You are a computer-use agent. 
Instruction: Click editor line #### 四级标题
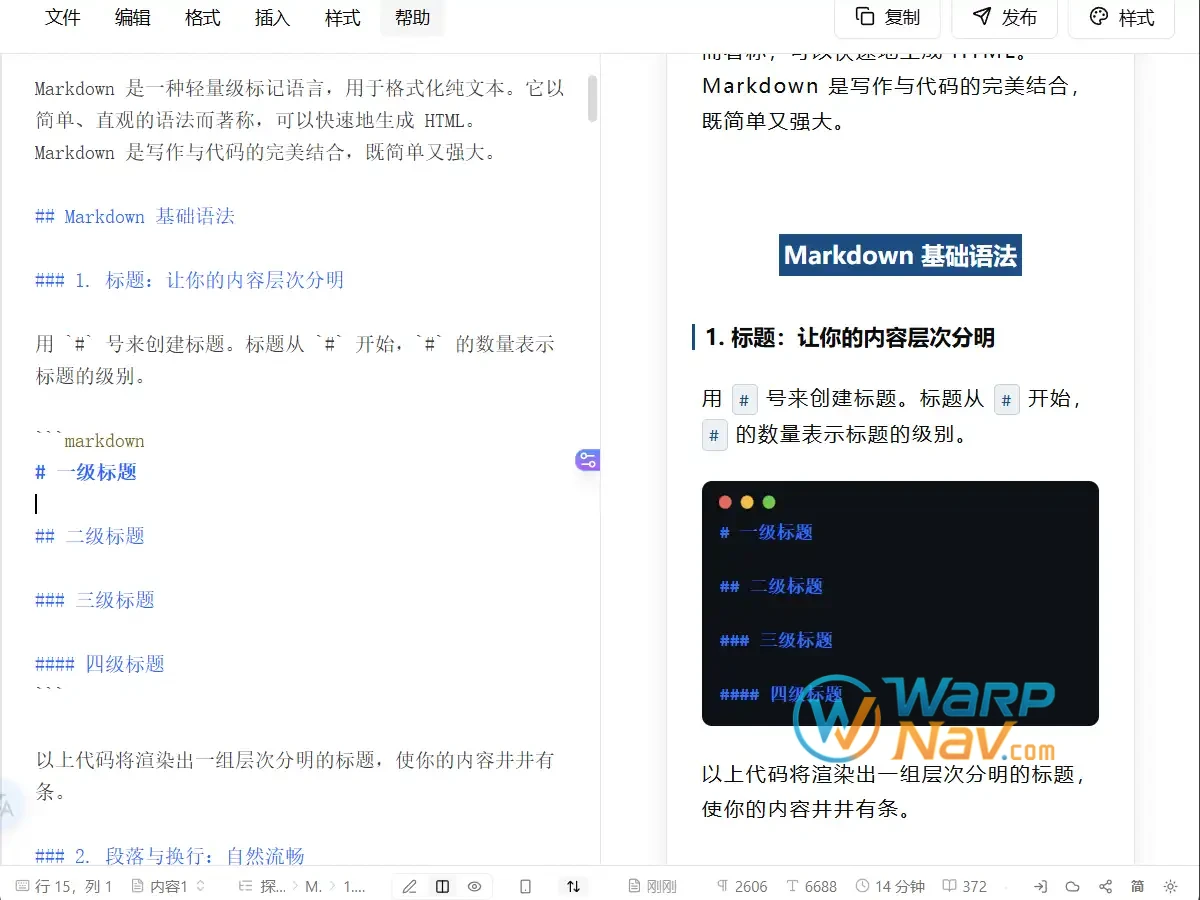(100, 664)
